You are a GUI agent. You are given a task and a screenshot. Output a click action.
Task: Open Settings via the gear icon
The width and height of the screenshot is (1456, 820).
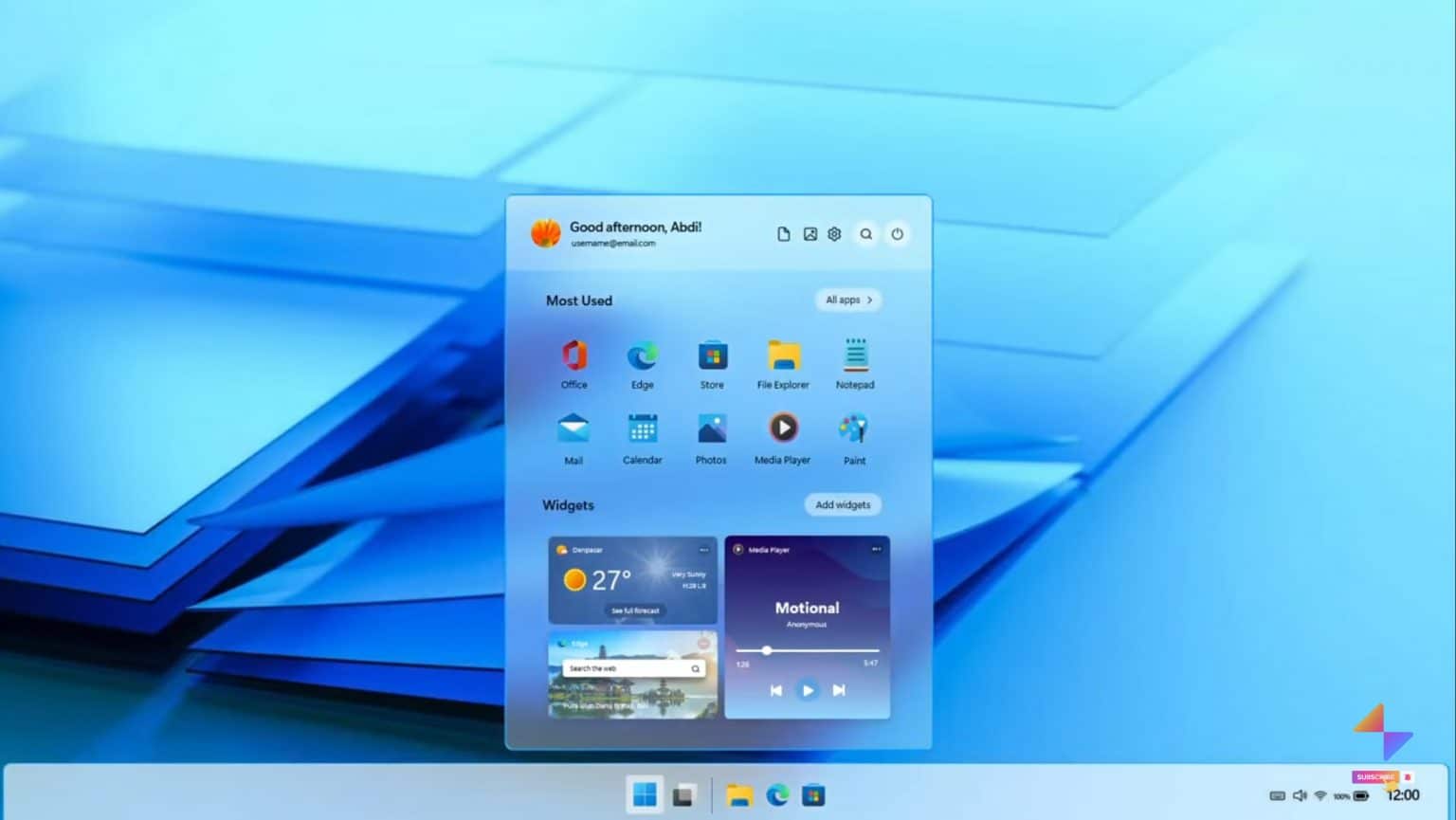click(834, 233)
